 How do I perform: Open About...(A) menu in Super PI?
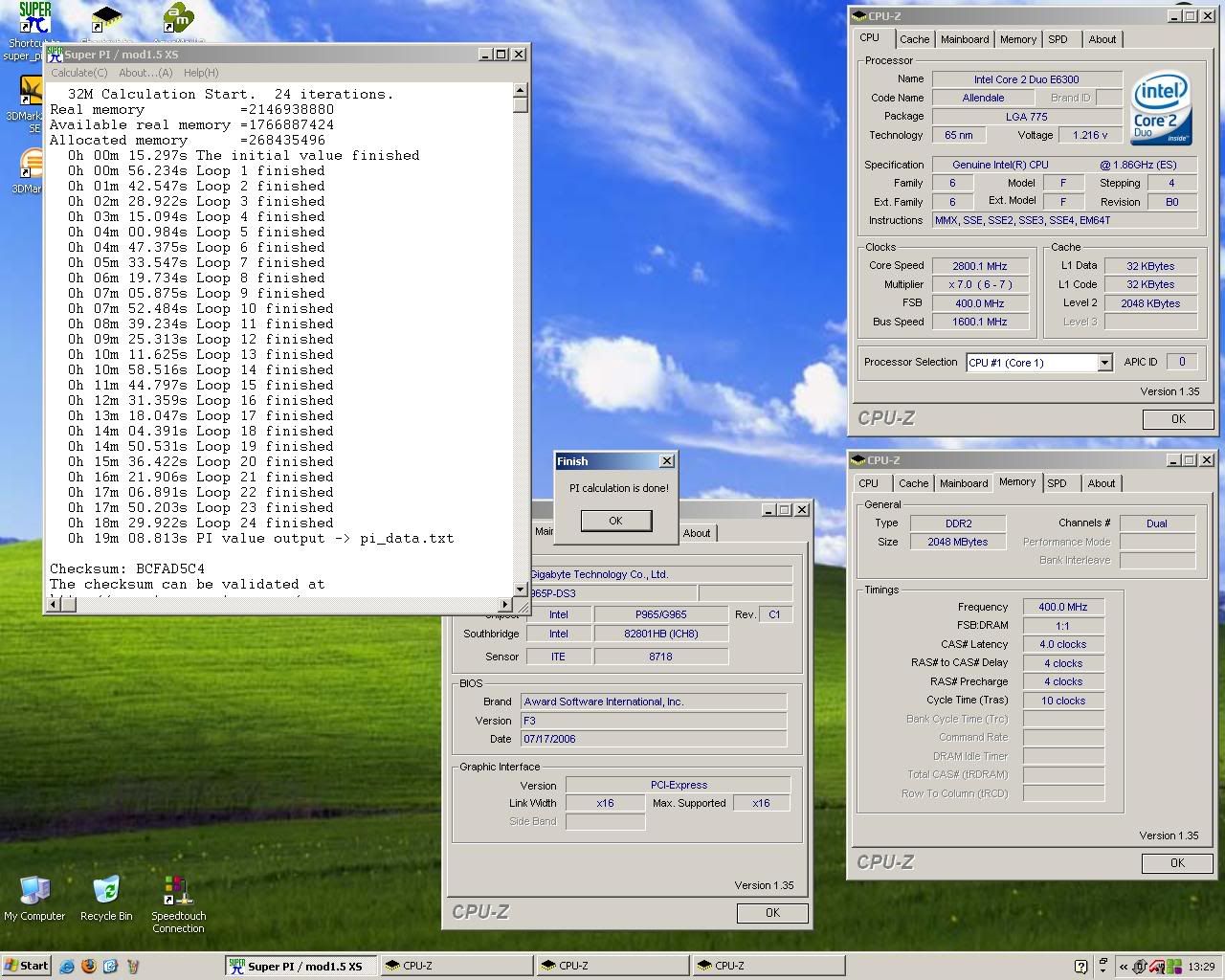(x=145, y=73)
